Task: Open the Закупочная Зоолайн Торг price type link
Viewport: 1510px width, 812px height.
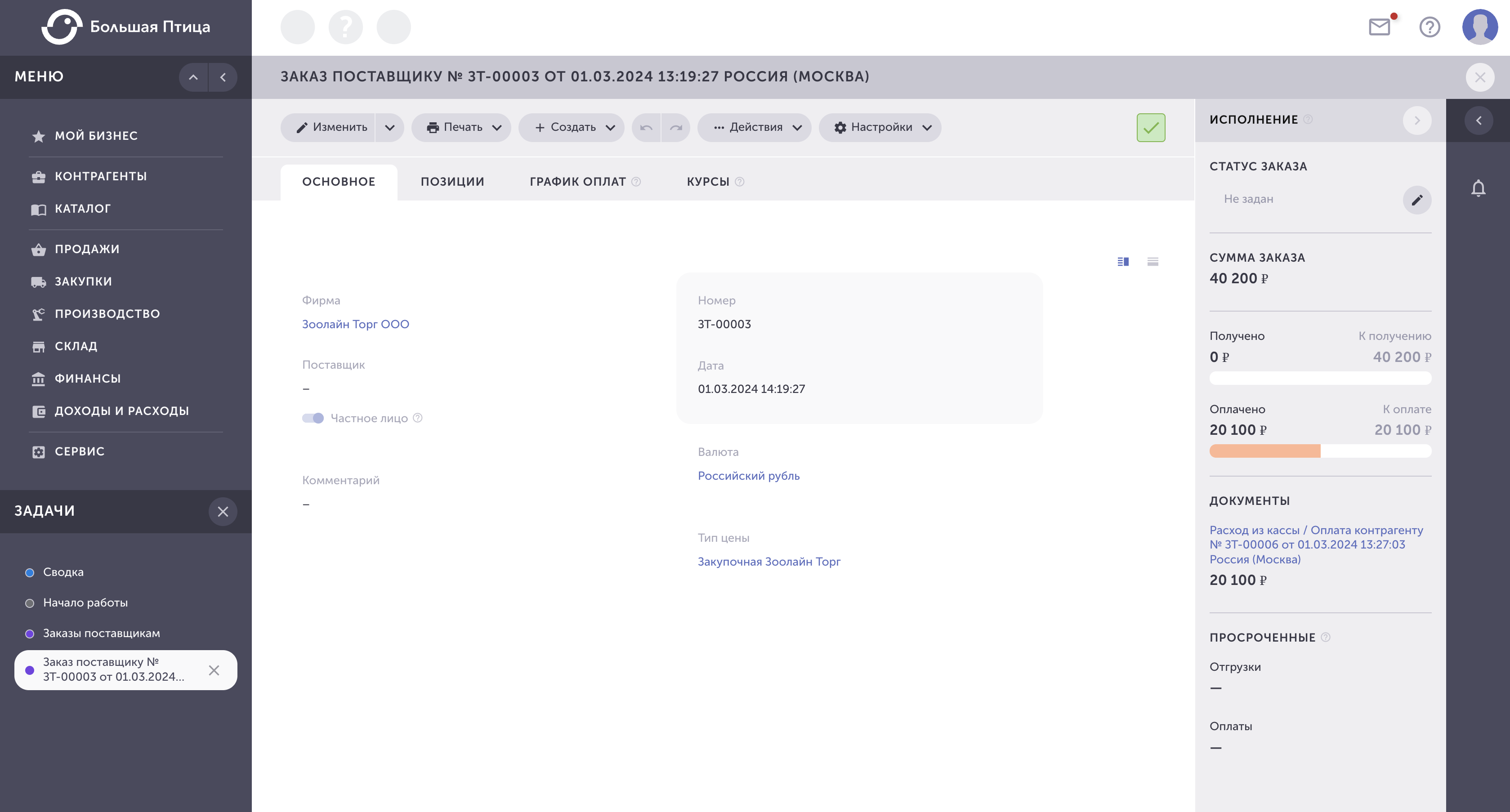Action: coord(768,562)
